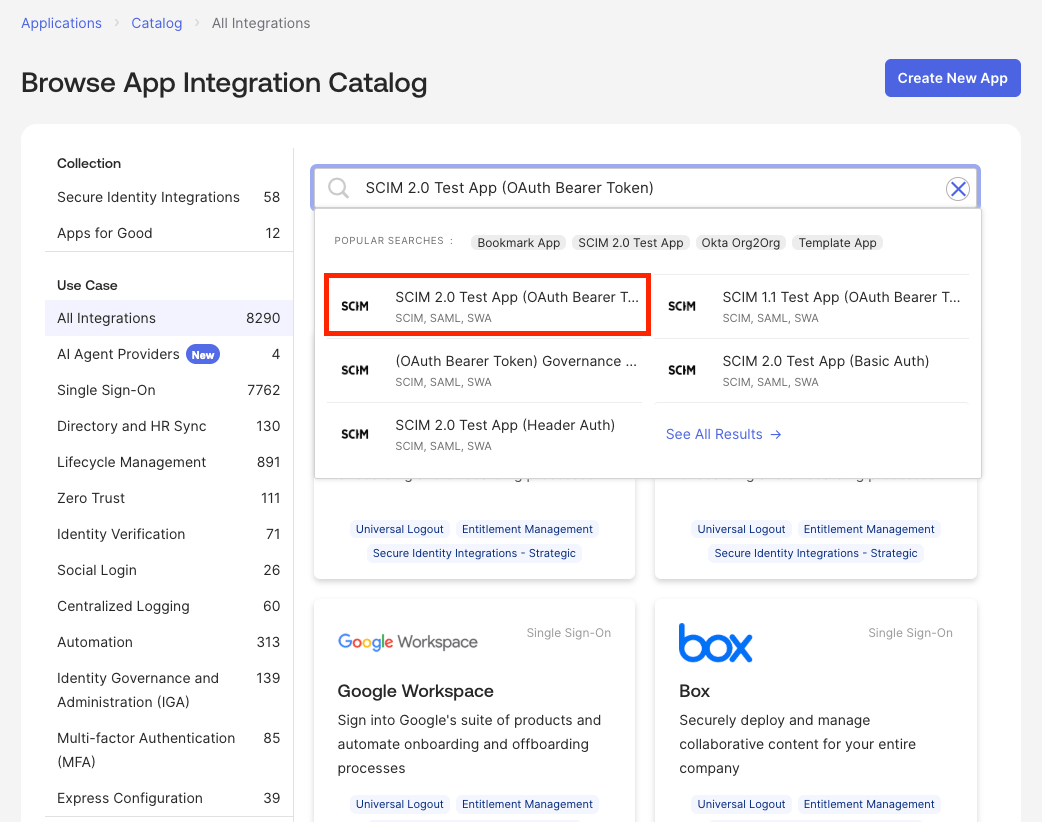This screenshot has height=822, width=1042.
Task: Click Entitlement Management tag above Box card
Action: 869,529
